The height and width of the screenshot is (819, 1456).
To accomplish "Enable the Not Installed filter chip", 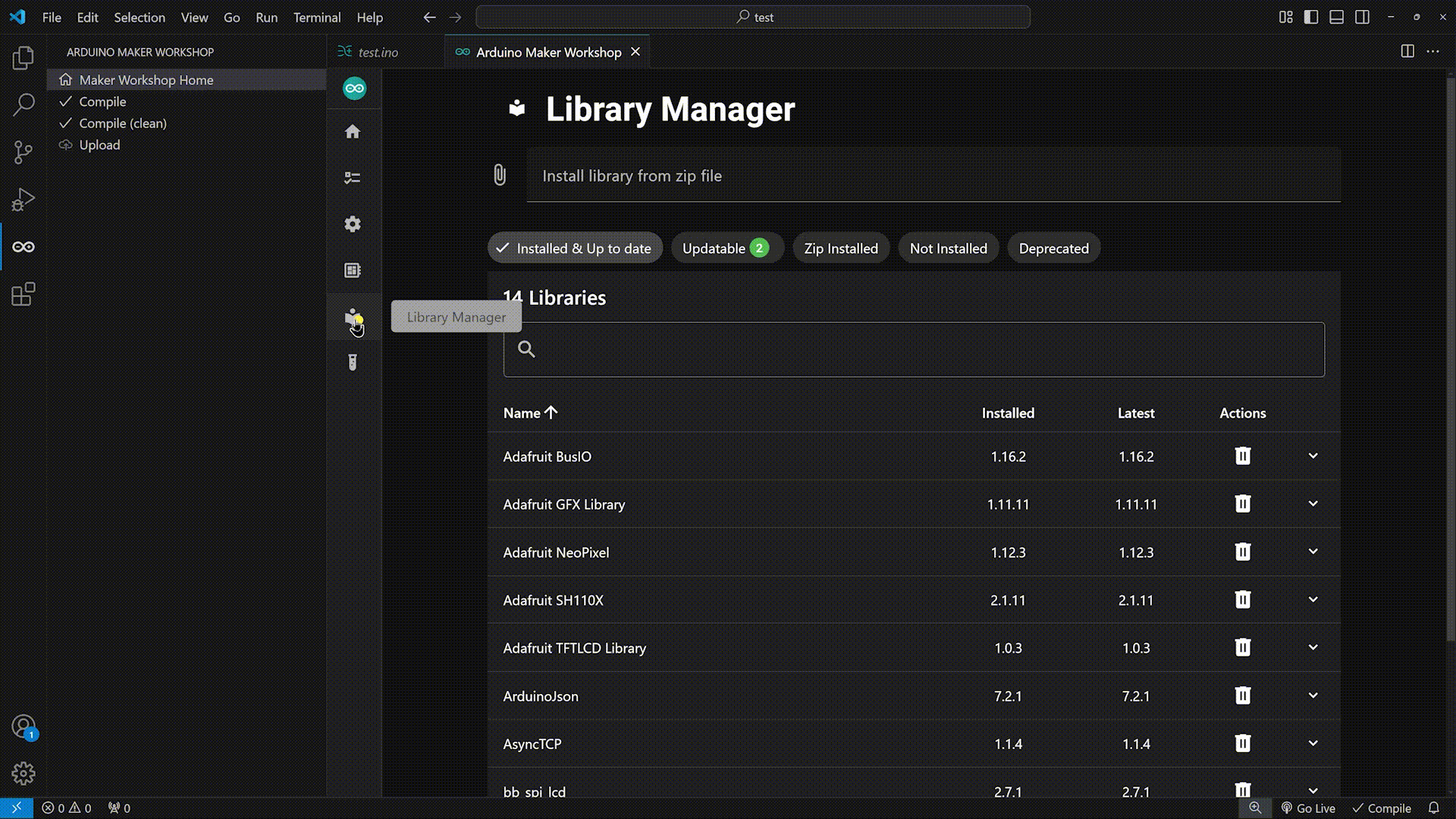I will [948, 249].
